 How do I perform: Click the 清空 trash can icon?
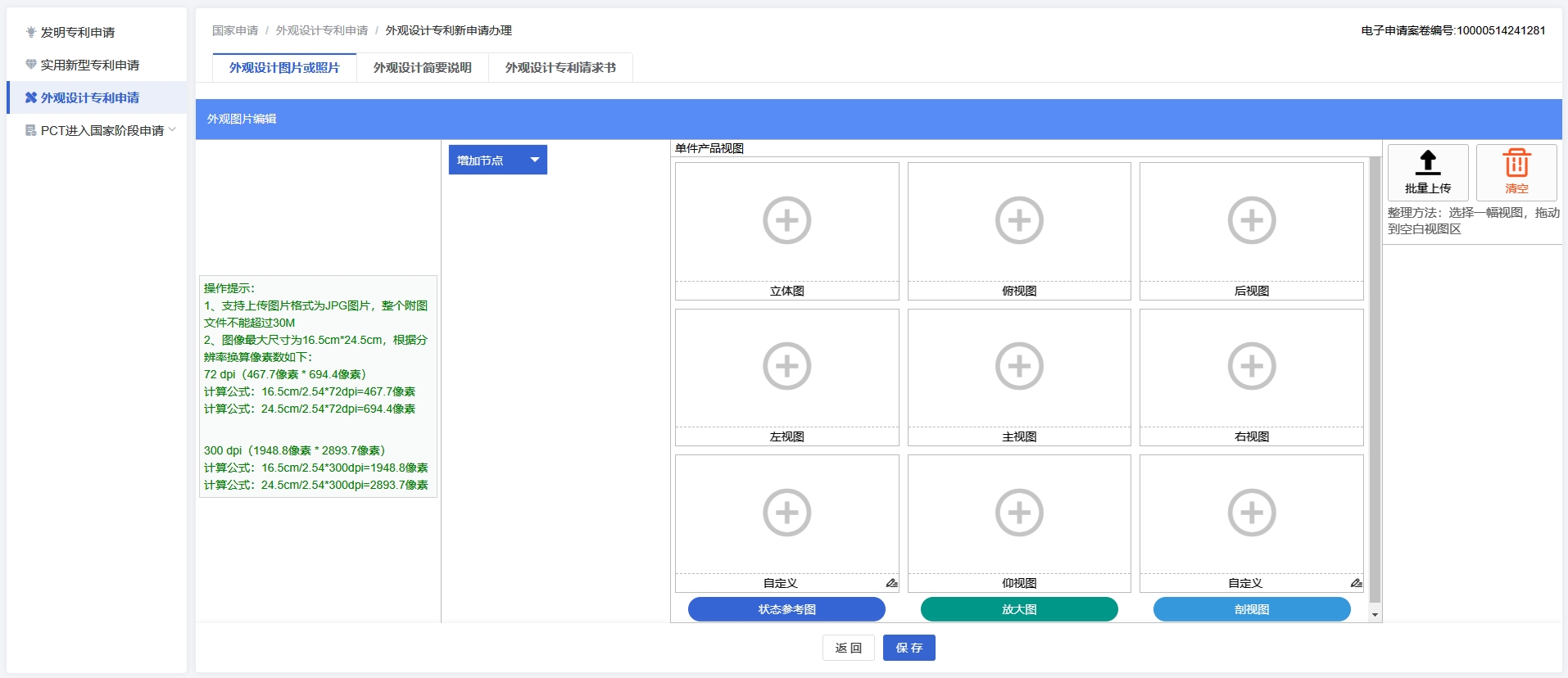1516,163
